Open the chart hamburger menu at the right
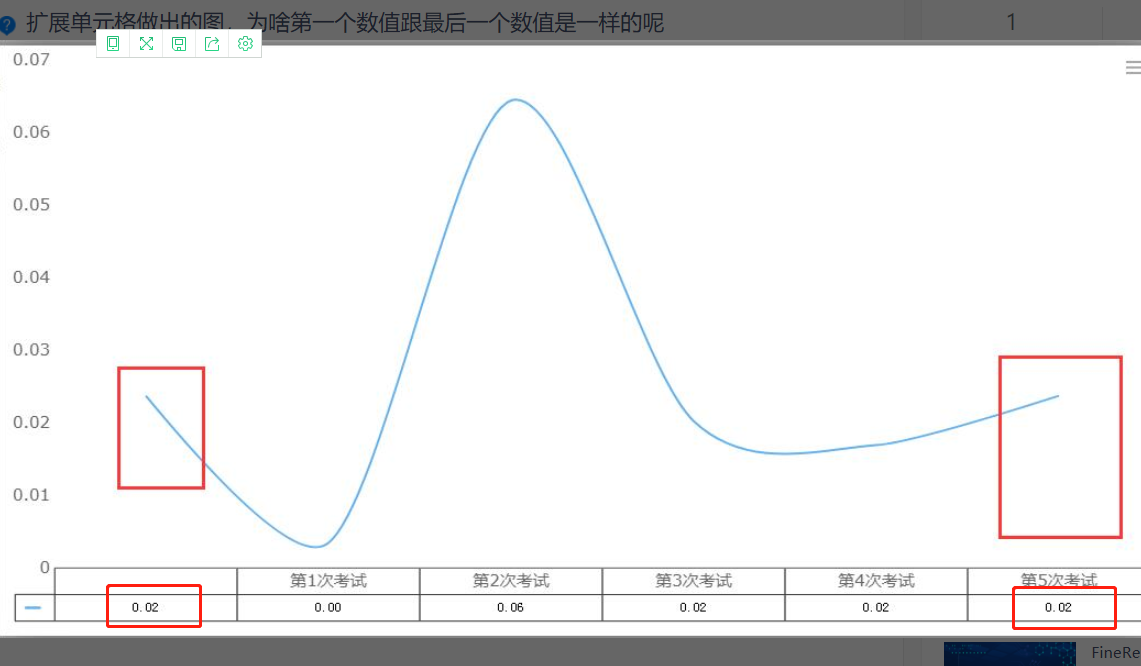The image size is (1141, 666). (x=1133, y=68)
